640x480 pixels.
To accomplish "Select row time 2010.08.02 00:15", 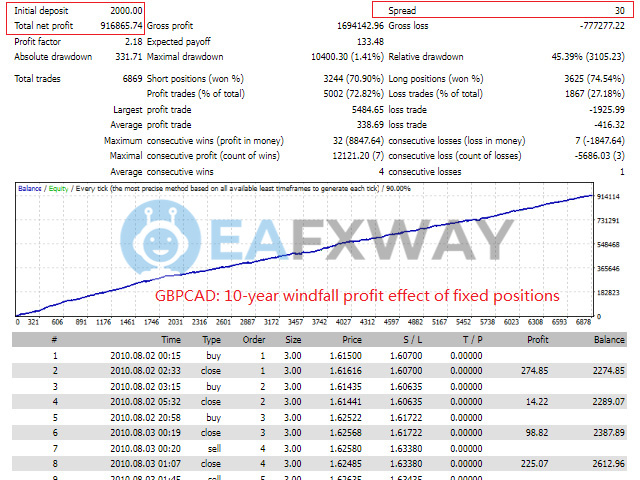I will (x=145, y=356).
